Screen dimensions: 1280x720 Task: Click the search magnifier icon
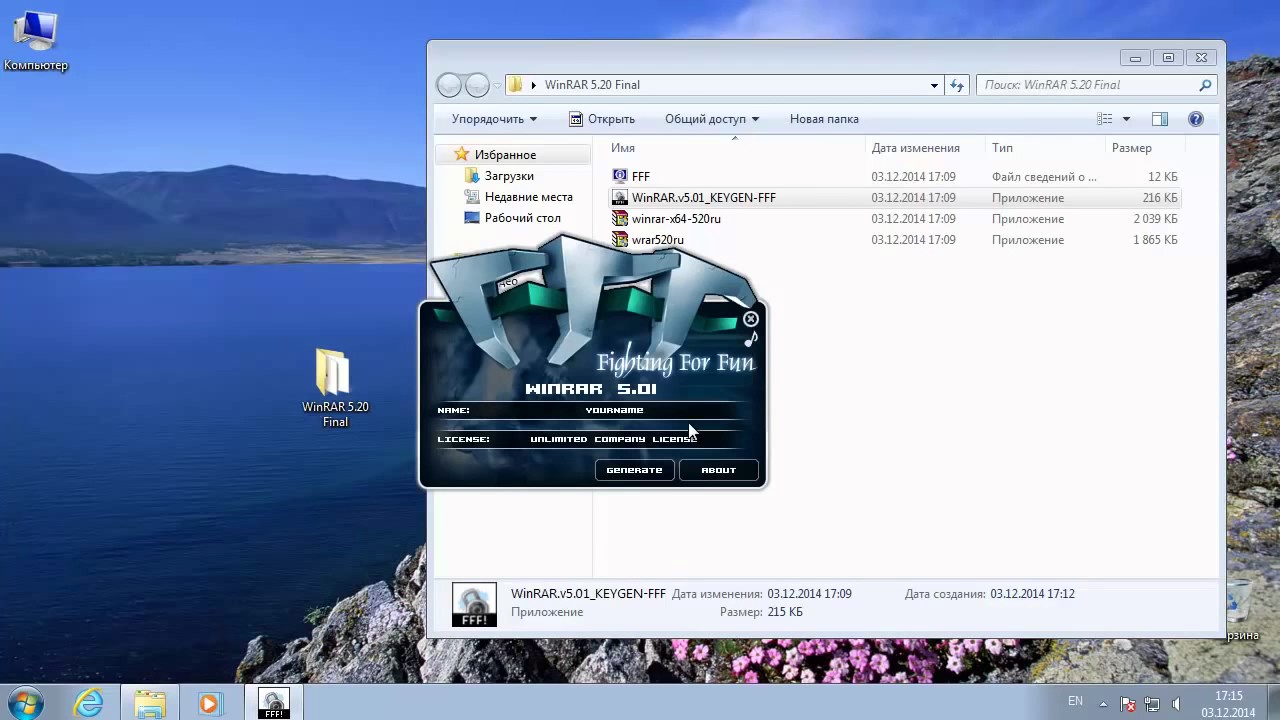click(x=1205, y=85)
